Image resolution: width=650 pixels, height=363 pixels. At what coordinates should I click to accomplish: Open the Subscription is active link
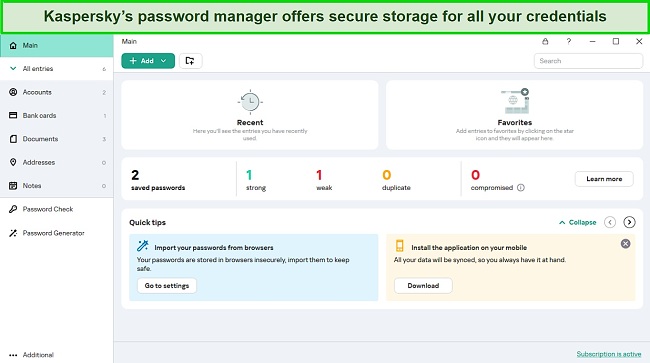pos(609,354)
